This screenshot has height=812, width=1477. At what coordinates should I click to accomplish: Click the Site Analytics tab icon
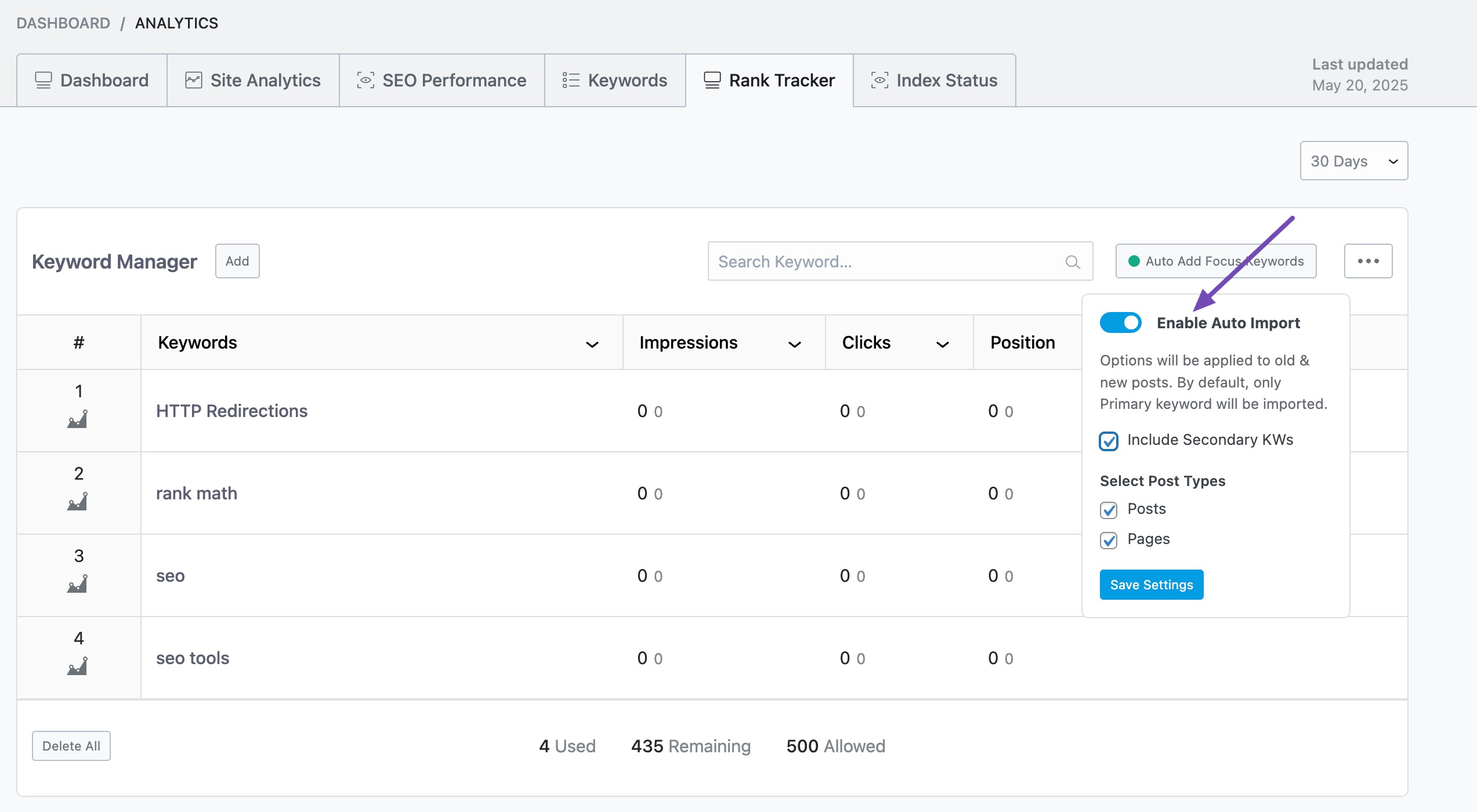[193, 80]
